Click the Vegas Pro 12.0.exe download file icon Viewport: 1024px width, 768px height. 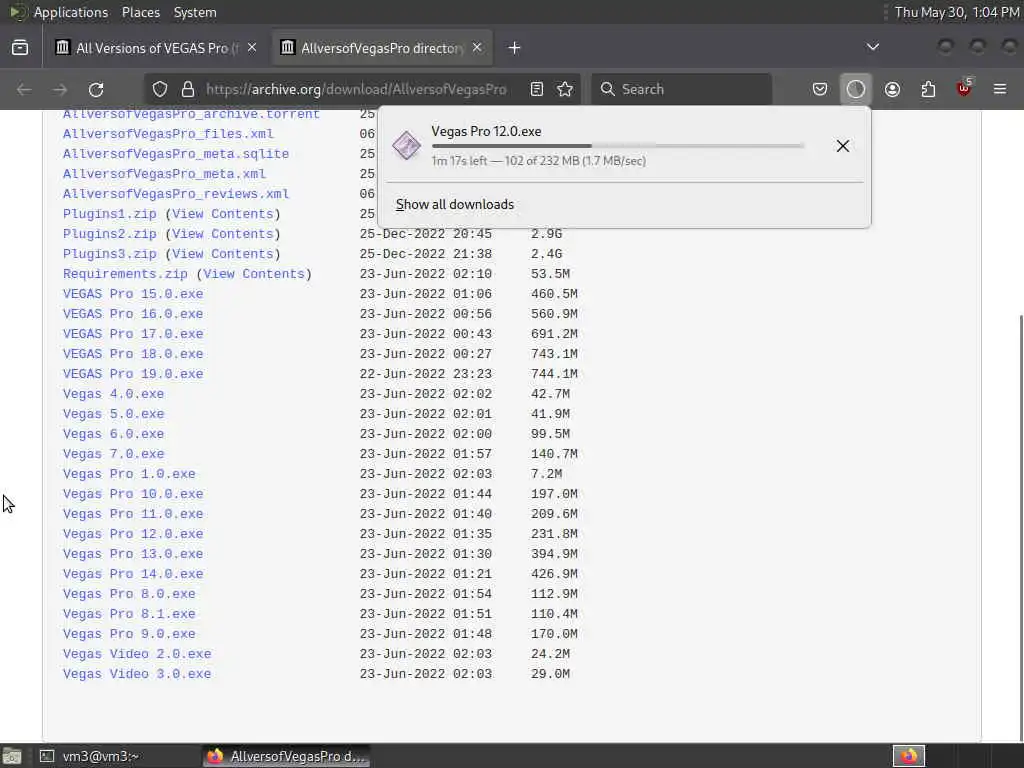tap(406, 145)
